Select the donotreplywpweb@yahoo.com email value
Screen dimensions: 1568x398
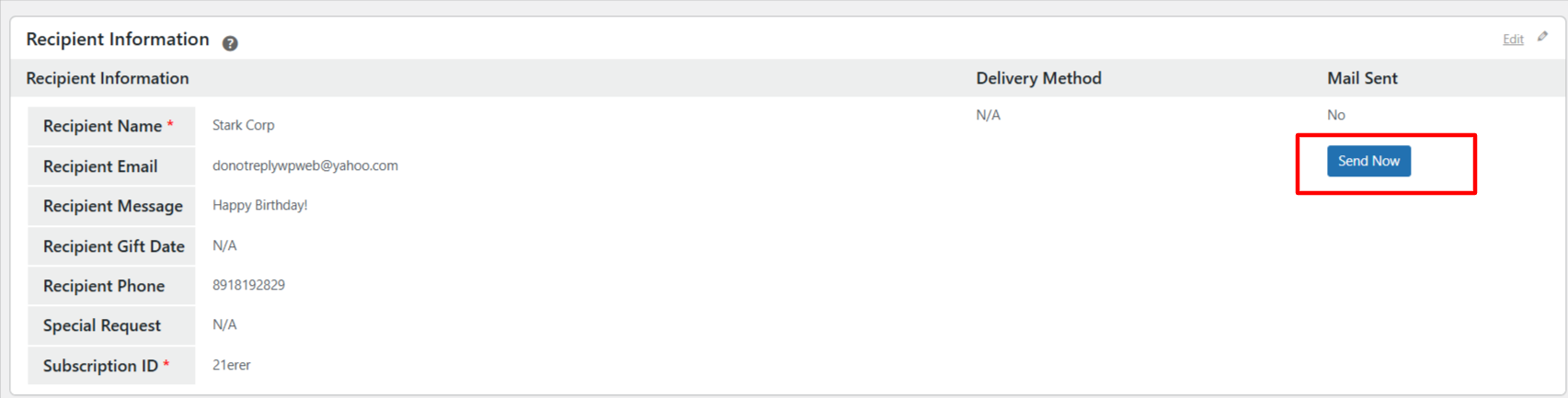[x=305, y=165]
